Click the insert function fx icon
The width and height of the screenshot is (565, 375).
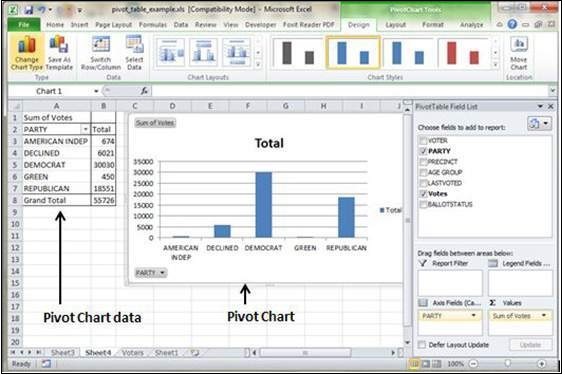coord(144,91)
